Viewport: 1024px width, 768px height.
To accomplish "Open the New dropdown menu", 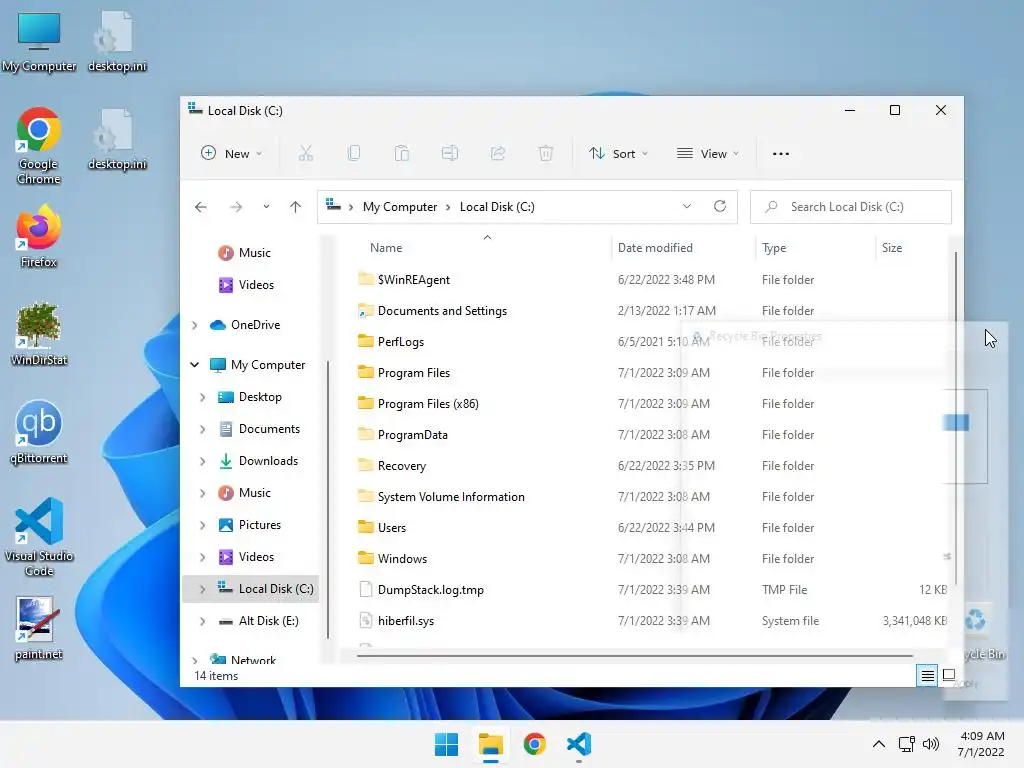I will click(x=231, y=153).
